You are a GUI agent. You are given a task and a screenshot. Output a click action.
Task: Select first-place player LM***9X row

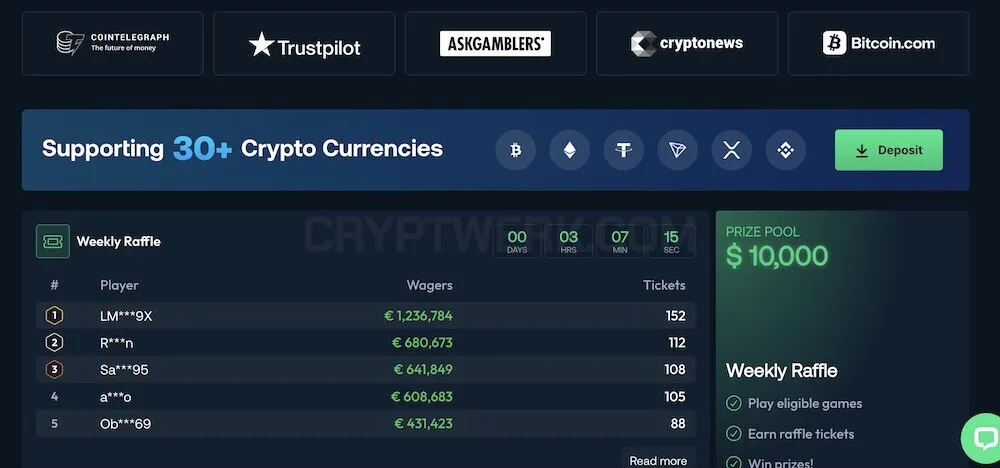pos(365,316)
